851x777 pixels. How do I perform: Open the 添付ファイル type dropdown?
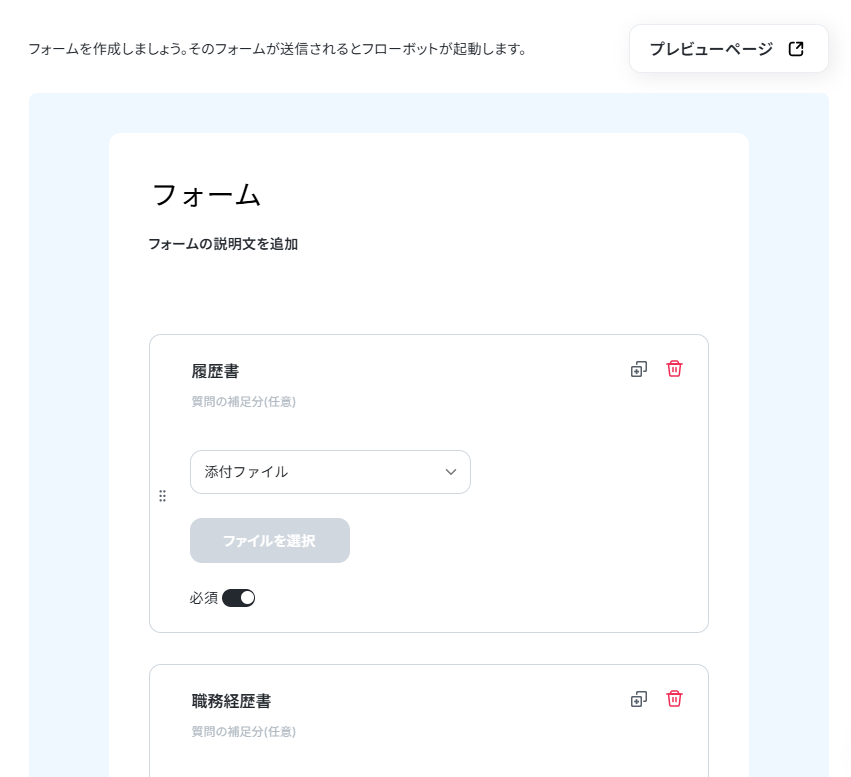[330, 472]
